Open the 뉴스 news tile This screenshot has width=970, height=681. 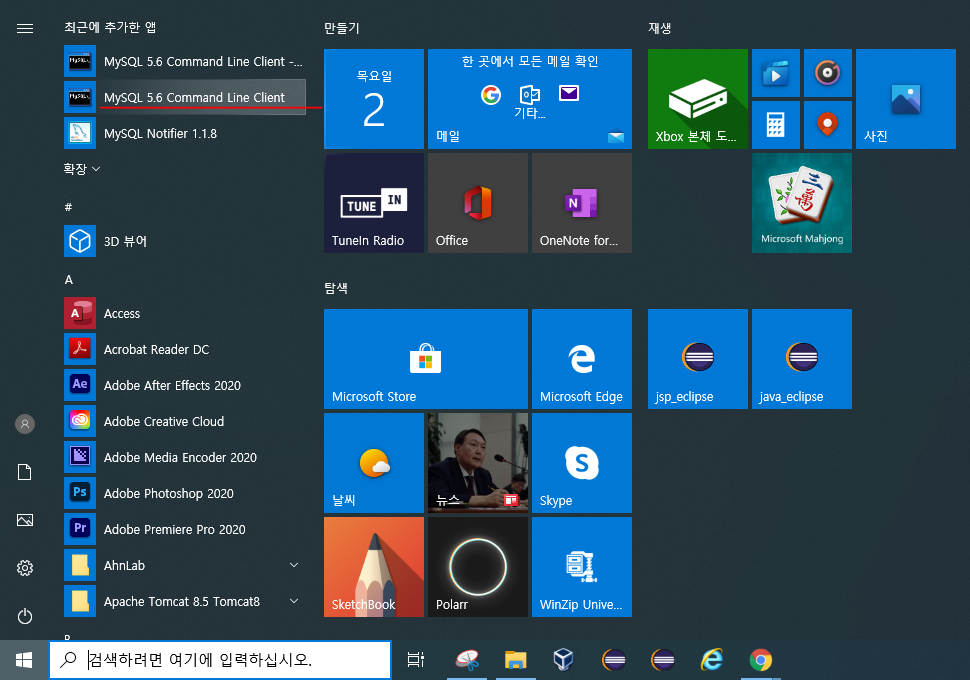(478, 463)
